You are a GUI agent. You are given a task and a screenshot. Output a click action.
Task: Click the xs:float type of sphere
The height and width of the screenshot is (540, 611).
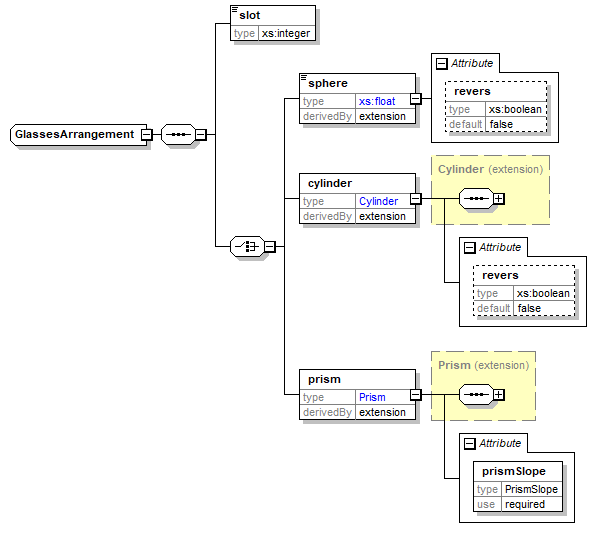376,101
